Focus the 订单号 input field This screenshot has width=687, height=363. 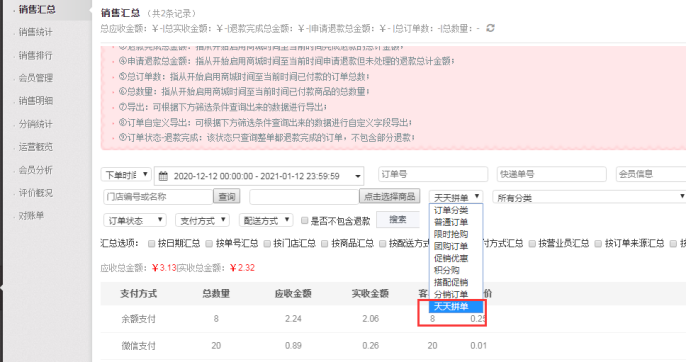(x=433, y=174)
